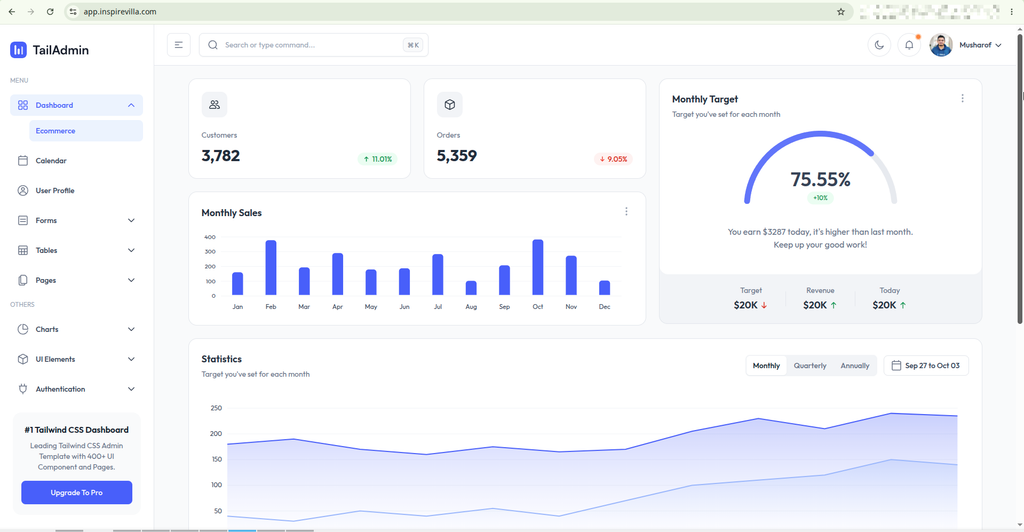Go back in browser history

[12, 12]
